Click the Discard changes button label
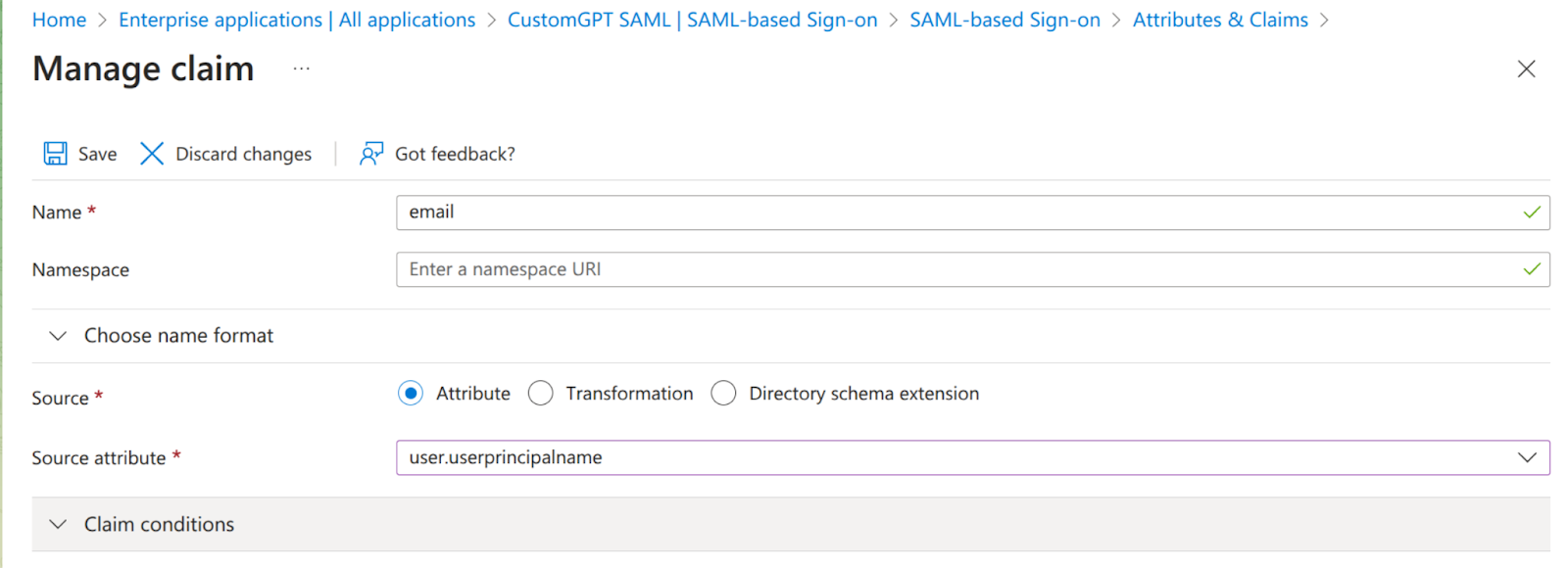 click(x=243, y=154)
